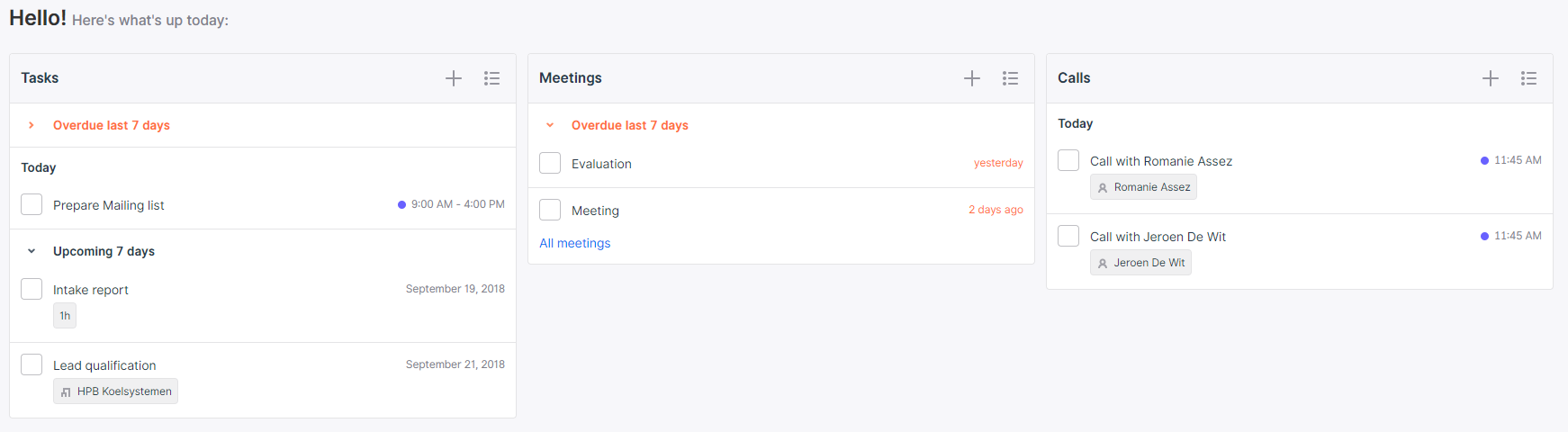The height and width of the screenshot is (432, 1568).
Task: Open the Tasks list view icon
Action: [491, 78]
